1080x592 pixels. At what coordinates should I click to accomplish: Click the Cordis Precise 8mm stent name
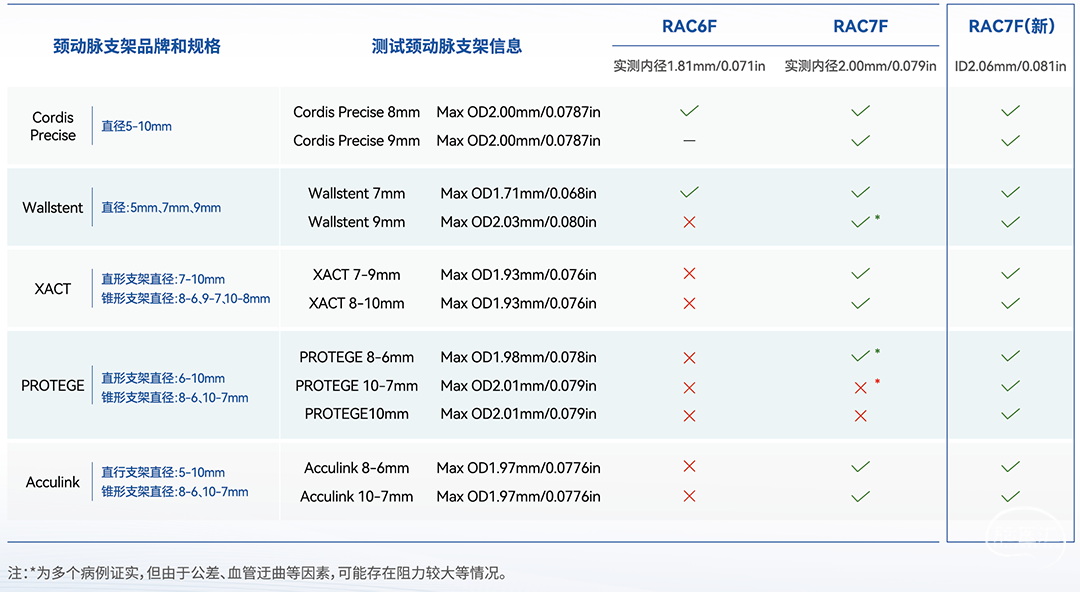pos(356,112)
